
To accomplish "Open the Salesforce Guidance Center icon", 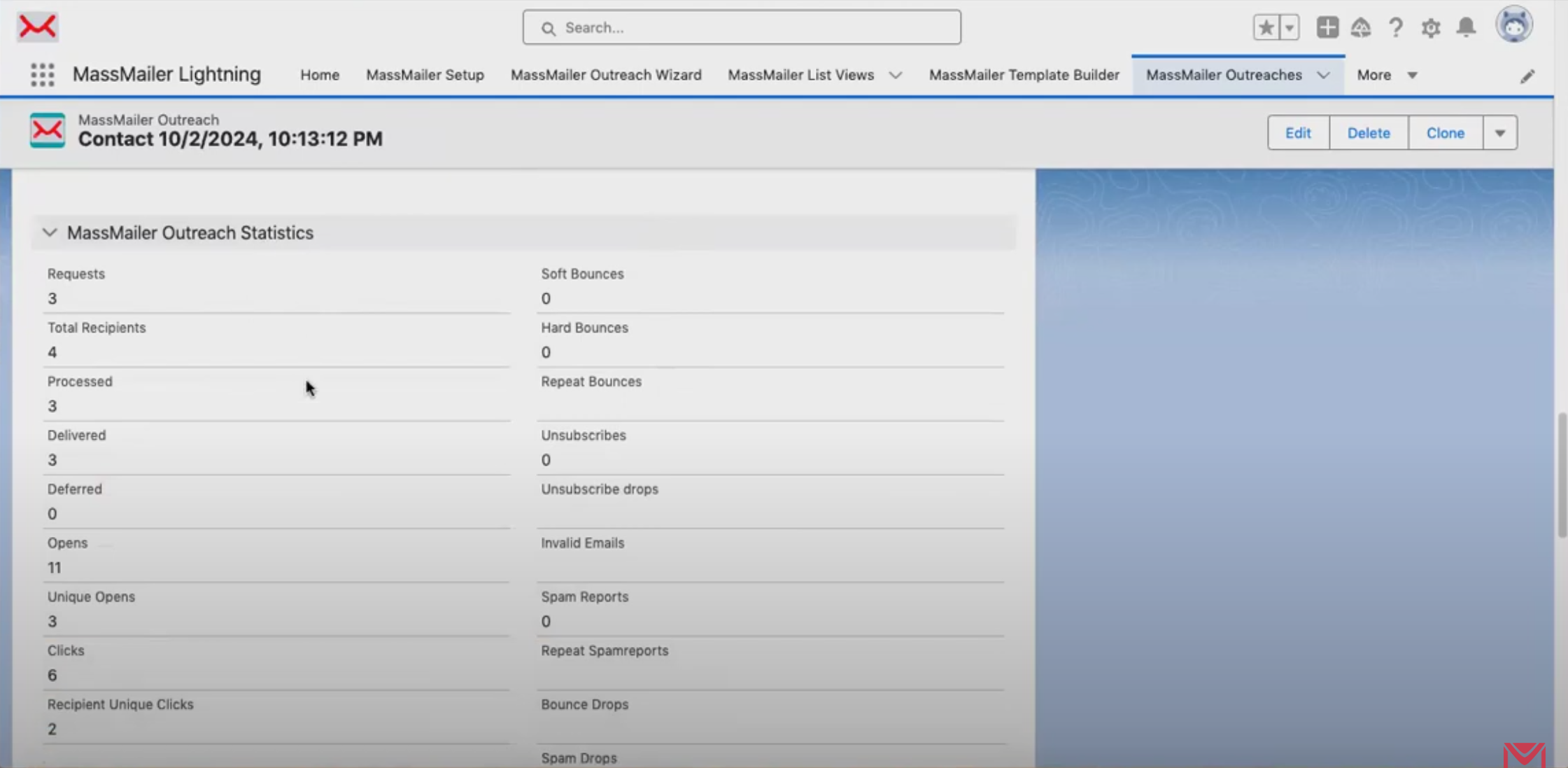I will 1360,27.
